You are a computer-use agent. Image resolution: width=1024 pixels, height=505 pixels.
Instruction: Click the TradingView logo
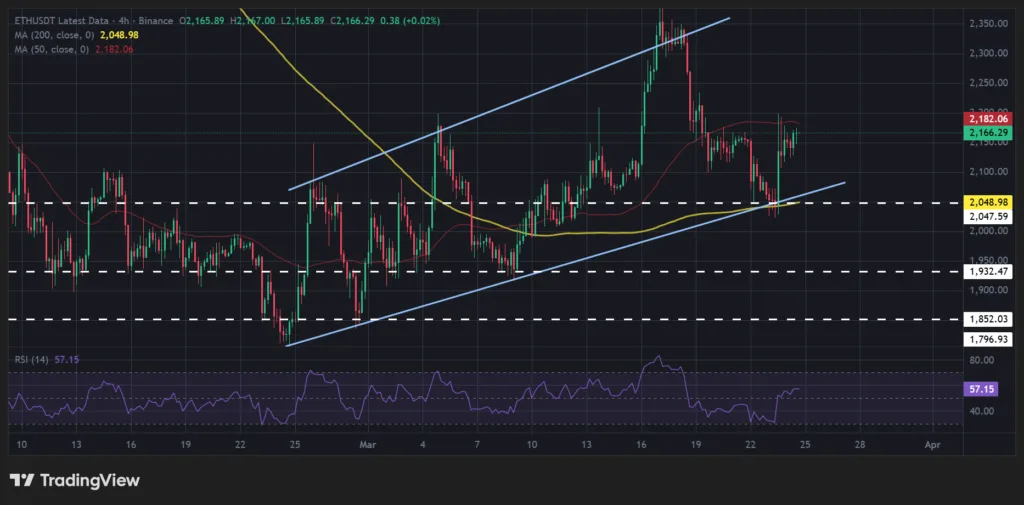click(x=75, y=481)
